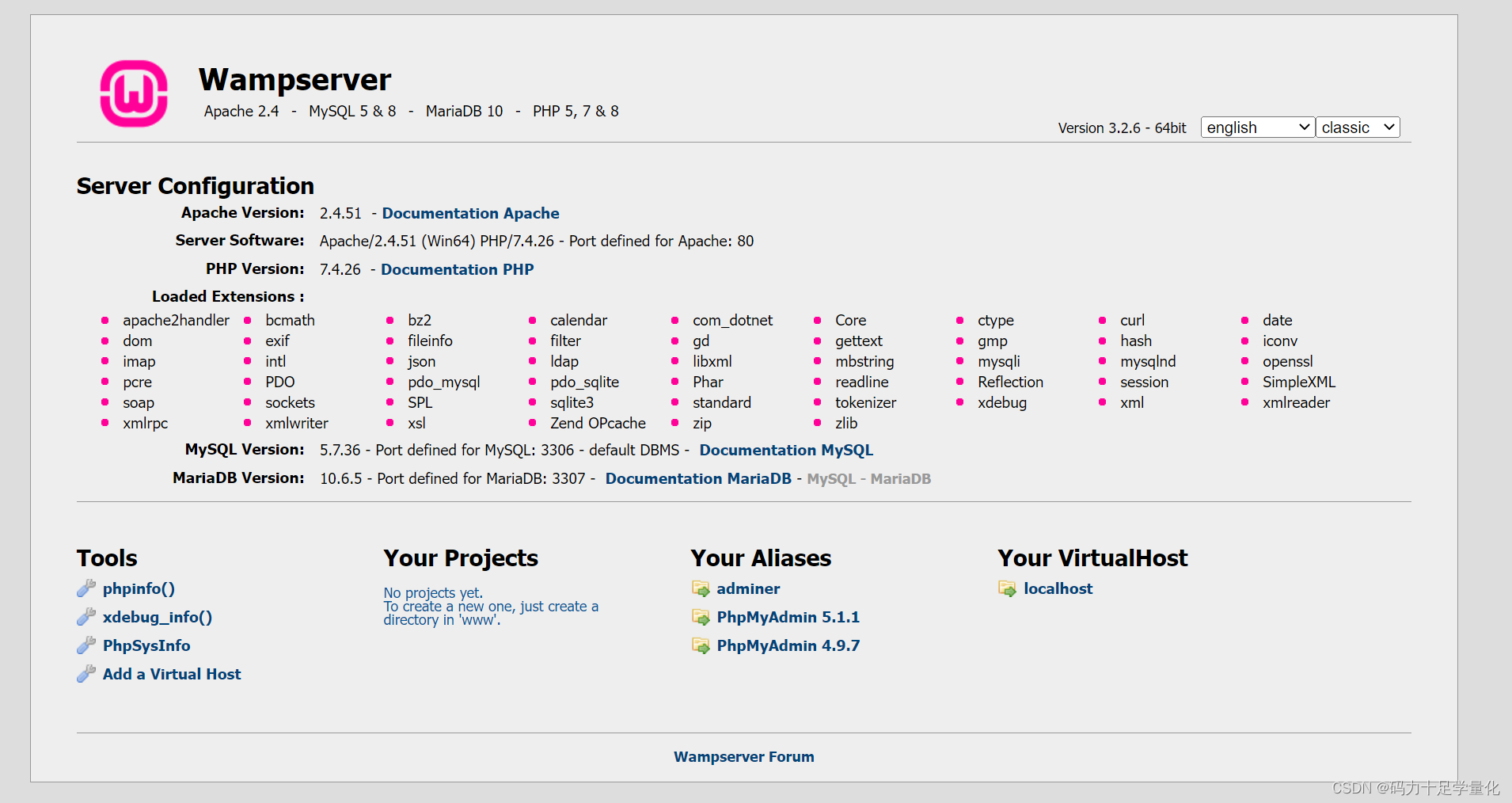Click the bcmath extension entry
The width and height of the screenshot is (1512, 803).
pyautogui.click(x=290, y=320)
